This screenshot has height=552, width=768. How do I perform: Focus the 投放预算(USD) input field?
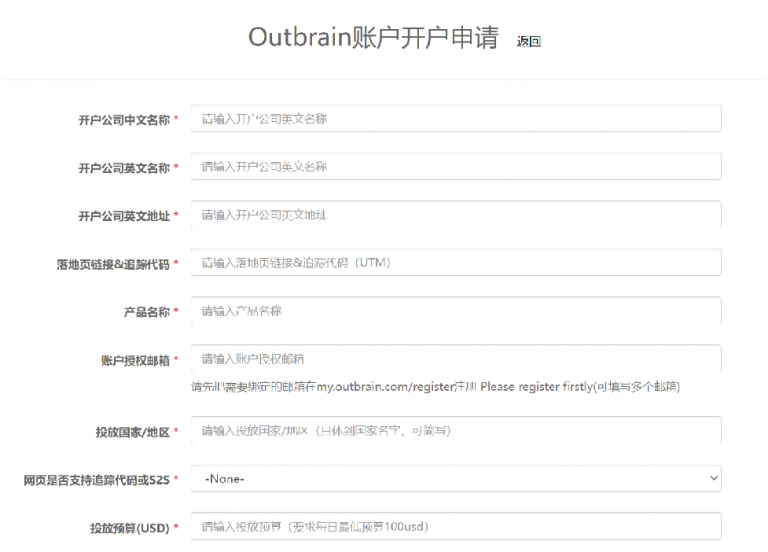[x=456, y=527]
